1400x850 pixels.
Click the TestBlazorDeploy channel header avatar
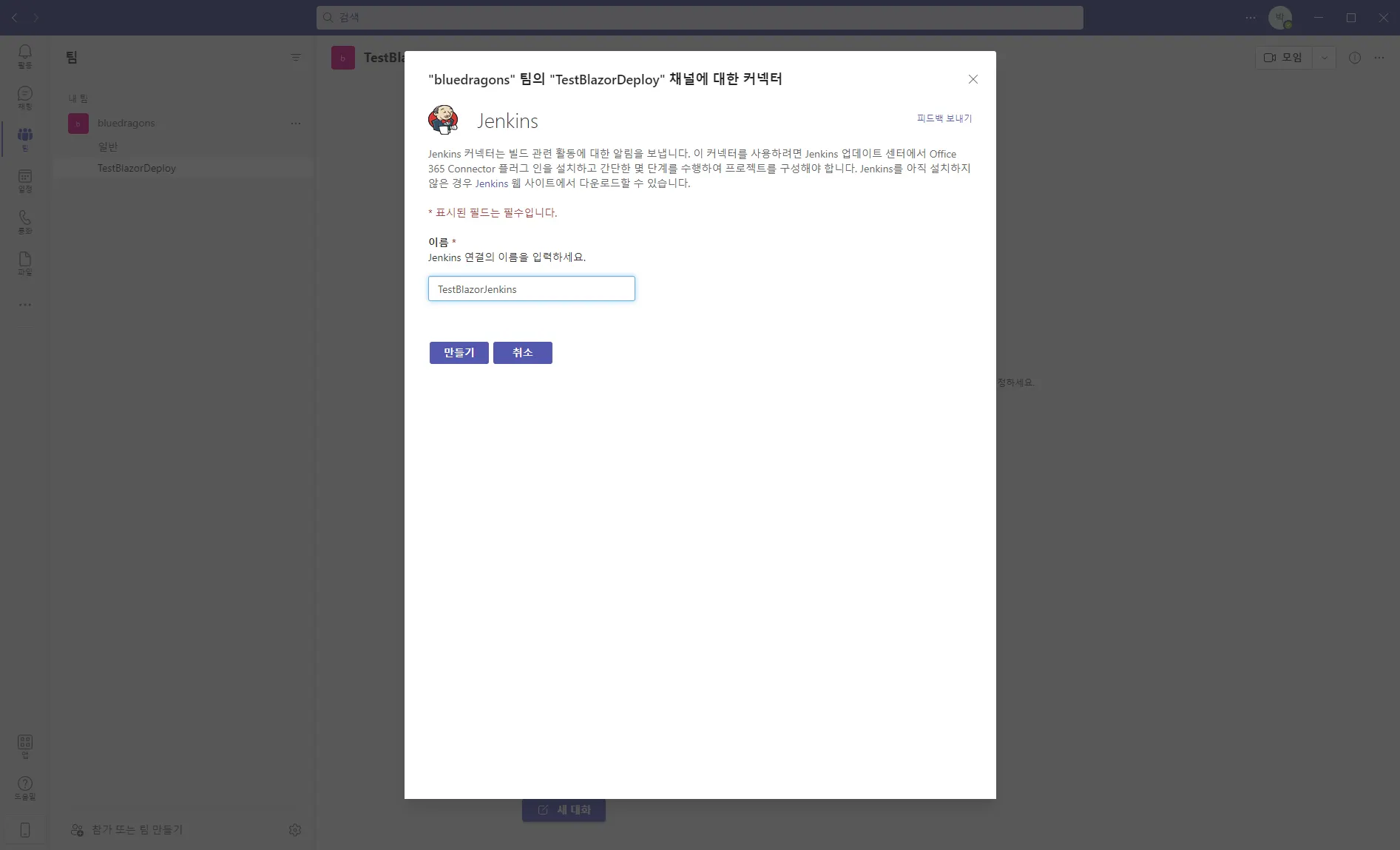[343, 58]
